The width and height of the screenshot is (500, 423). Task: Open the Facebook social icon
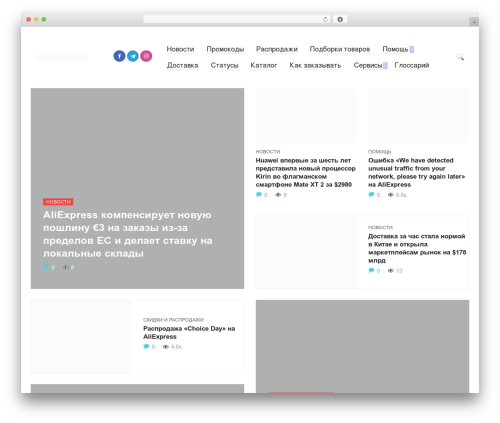pos(119,56)
